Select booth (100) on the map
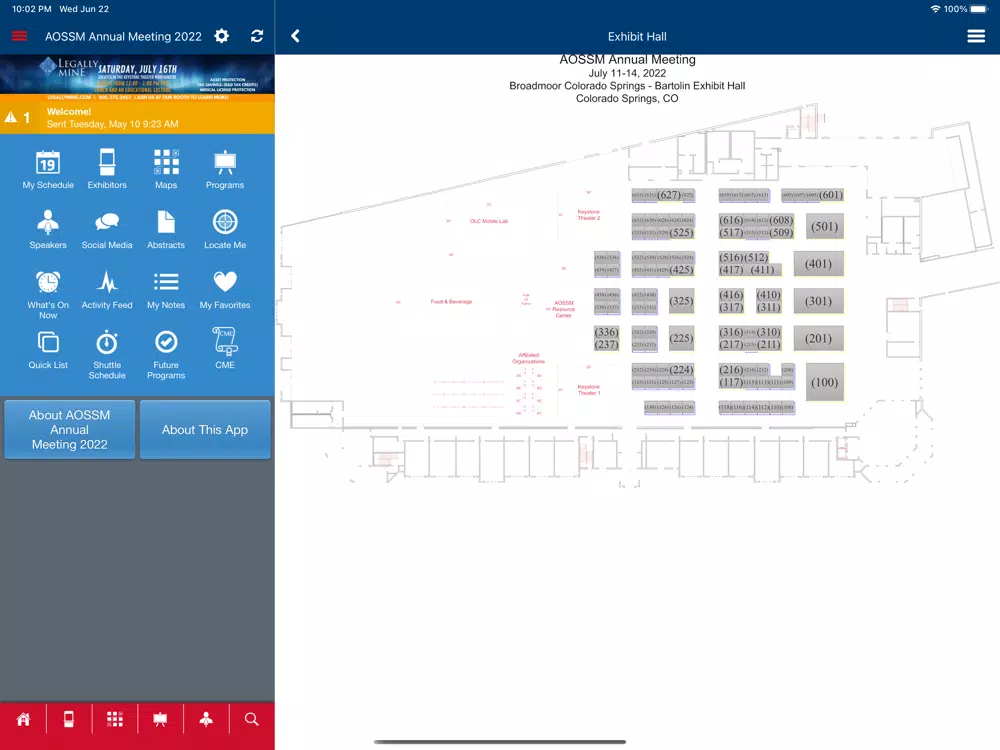 point(825,382)
